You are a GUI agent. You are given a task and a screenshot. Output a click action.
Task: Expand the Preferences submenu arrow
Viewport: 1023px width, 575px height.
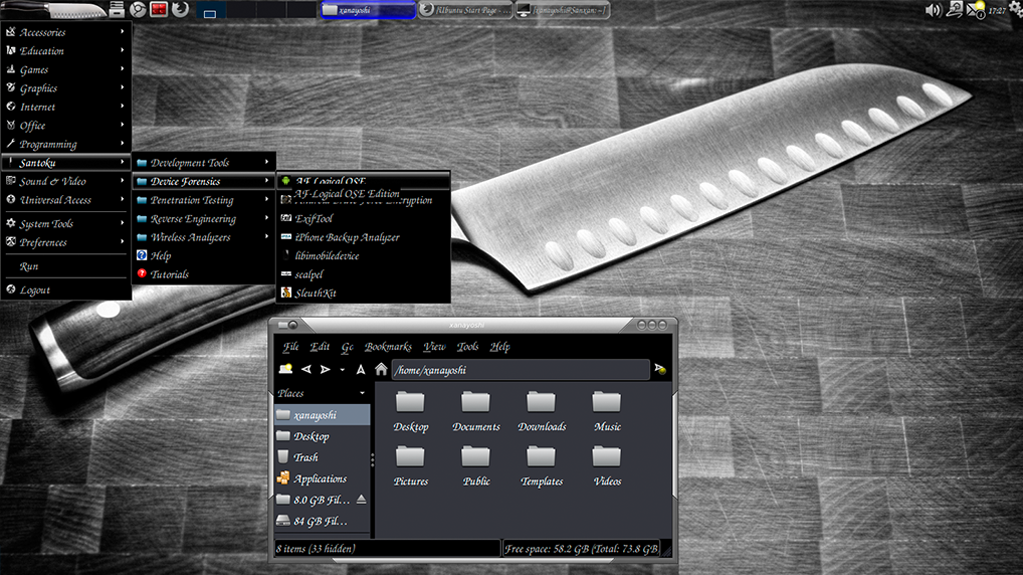pos(122,242)
